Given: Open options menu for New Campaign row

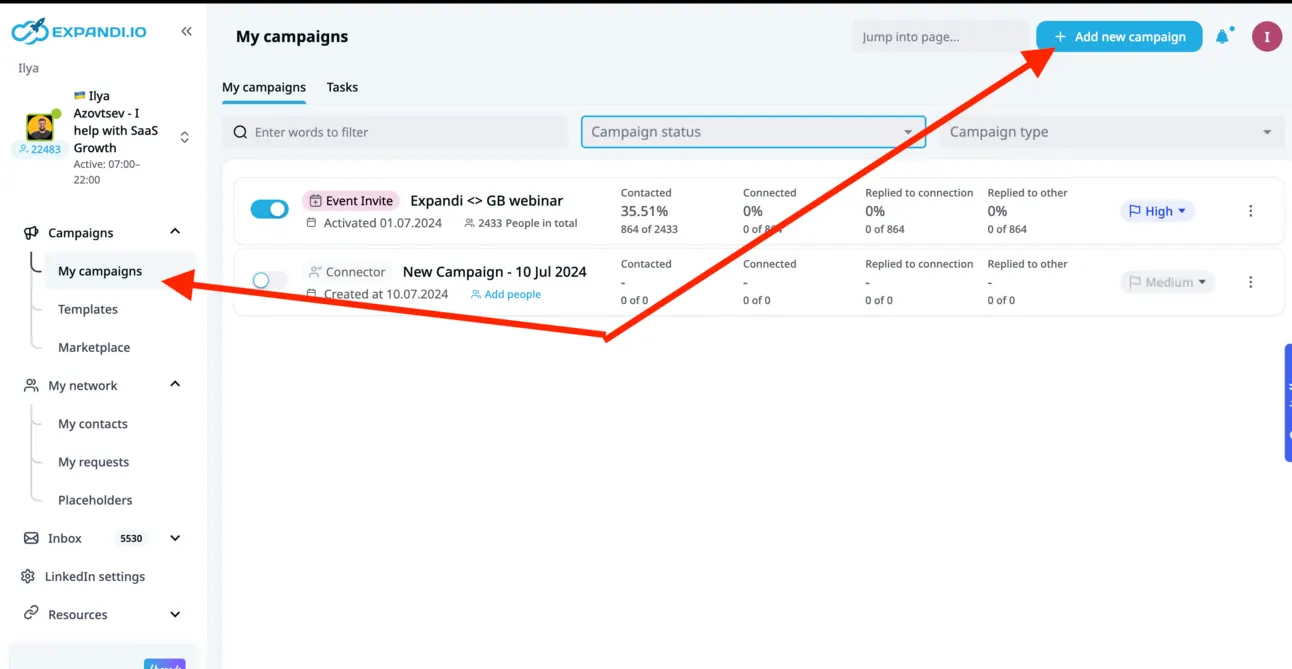Looking at the screenshot, I should 1250,282.
